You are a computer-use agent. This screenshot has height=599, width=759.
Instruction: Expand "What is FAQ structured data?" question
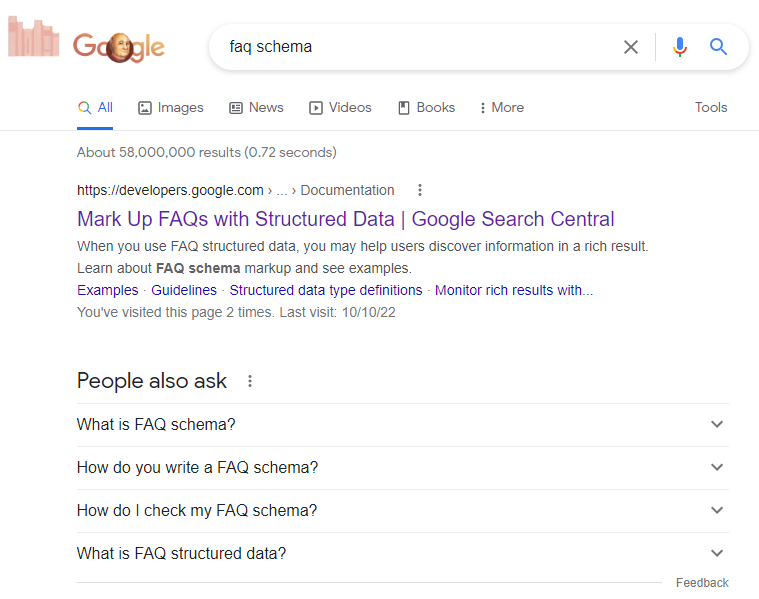[716, 553]
